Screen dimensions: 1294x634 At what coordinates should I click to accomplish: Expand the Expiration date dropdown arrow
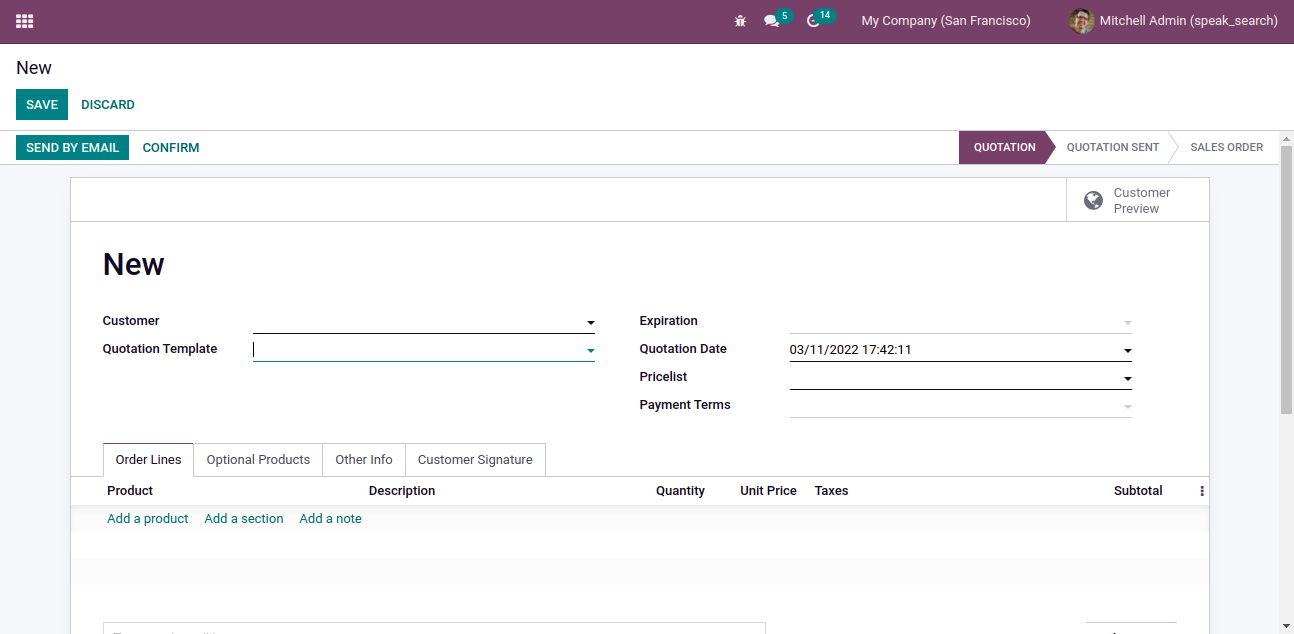coord(1128,323)
